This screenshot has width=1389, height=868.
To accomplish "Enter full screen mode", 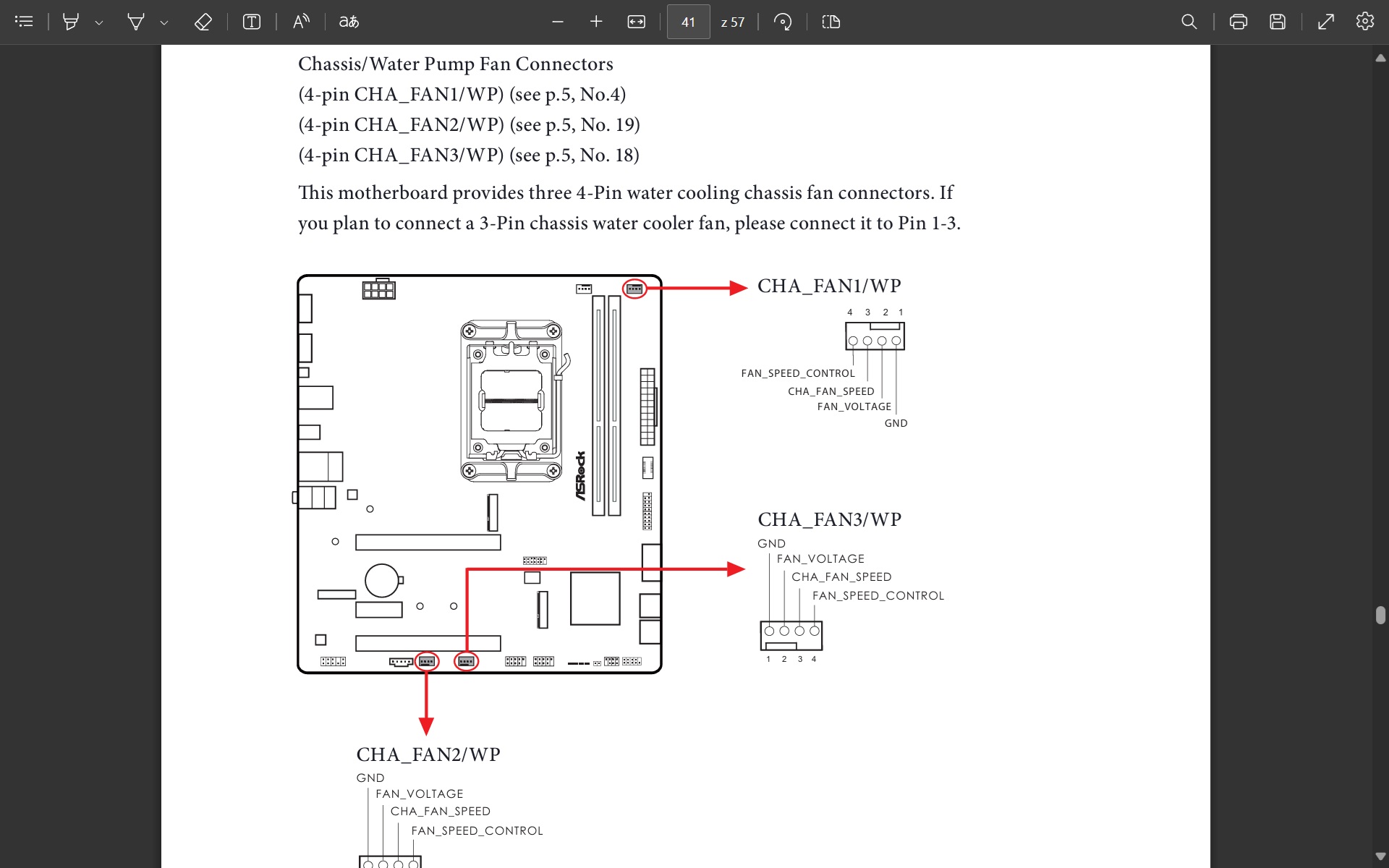I will [1325, 22].
